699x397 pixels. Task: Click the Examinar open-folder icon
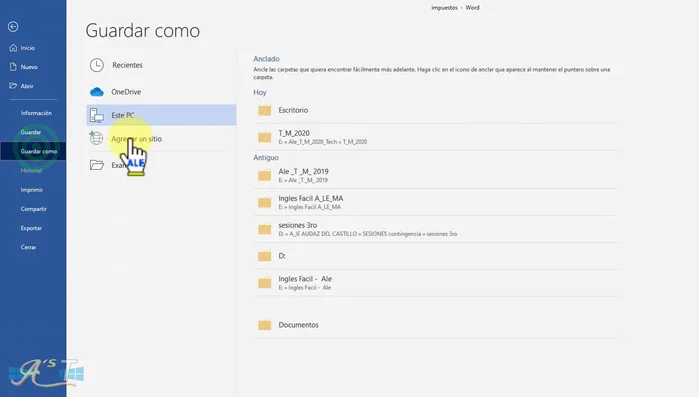97,165
